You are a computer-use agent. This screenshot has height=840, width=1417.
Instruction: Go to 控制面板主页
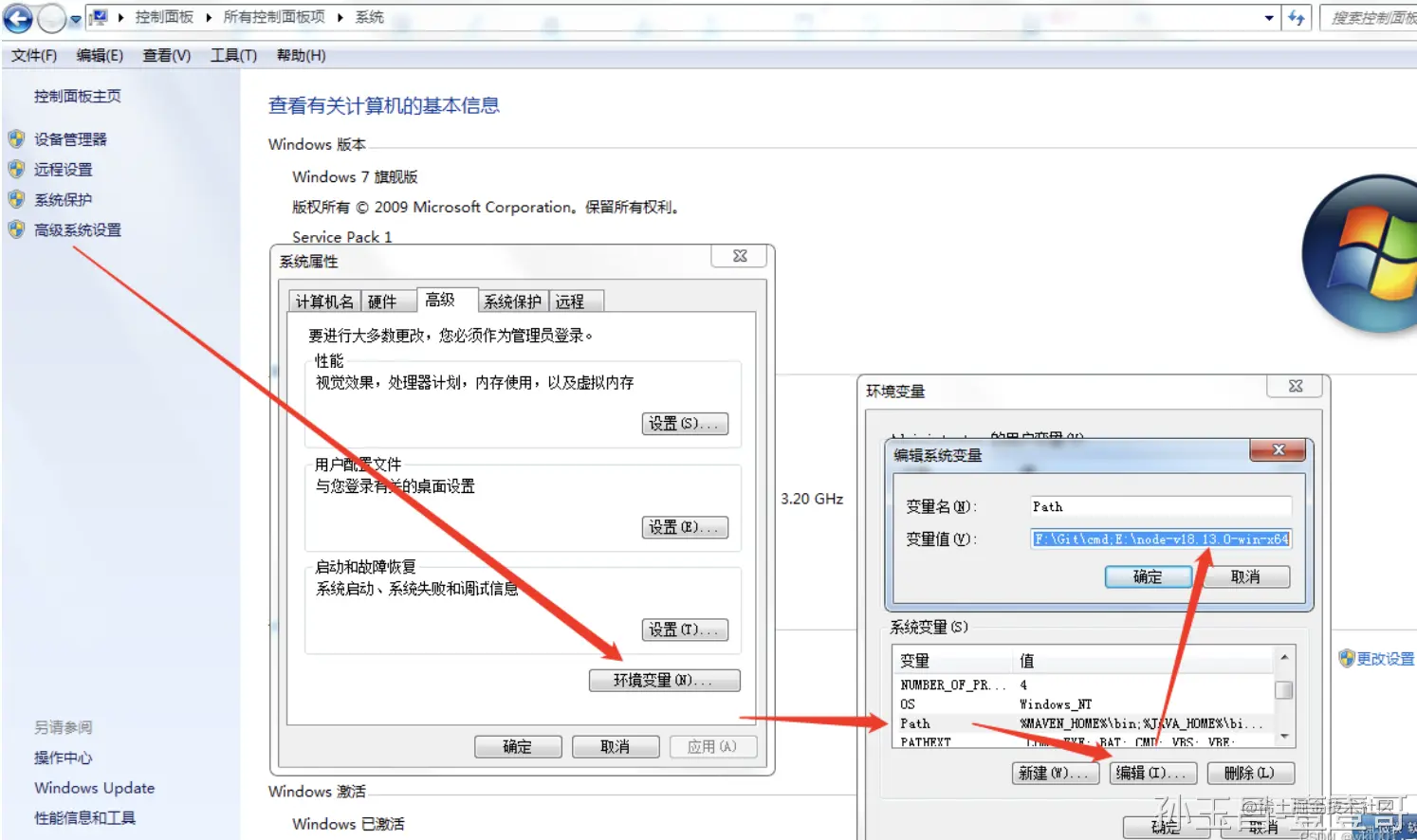pyautogui.click(x=78, y=96)
